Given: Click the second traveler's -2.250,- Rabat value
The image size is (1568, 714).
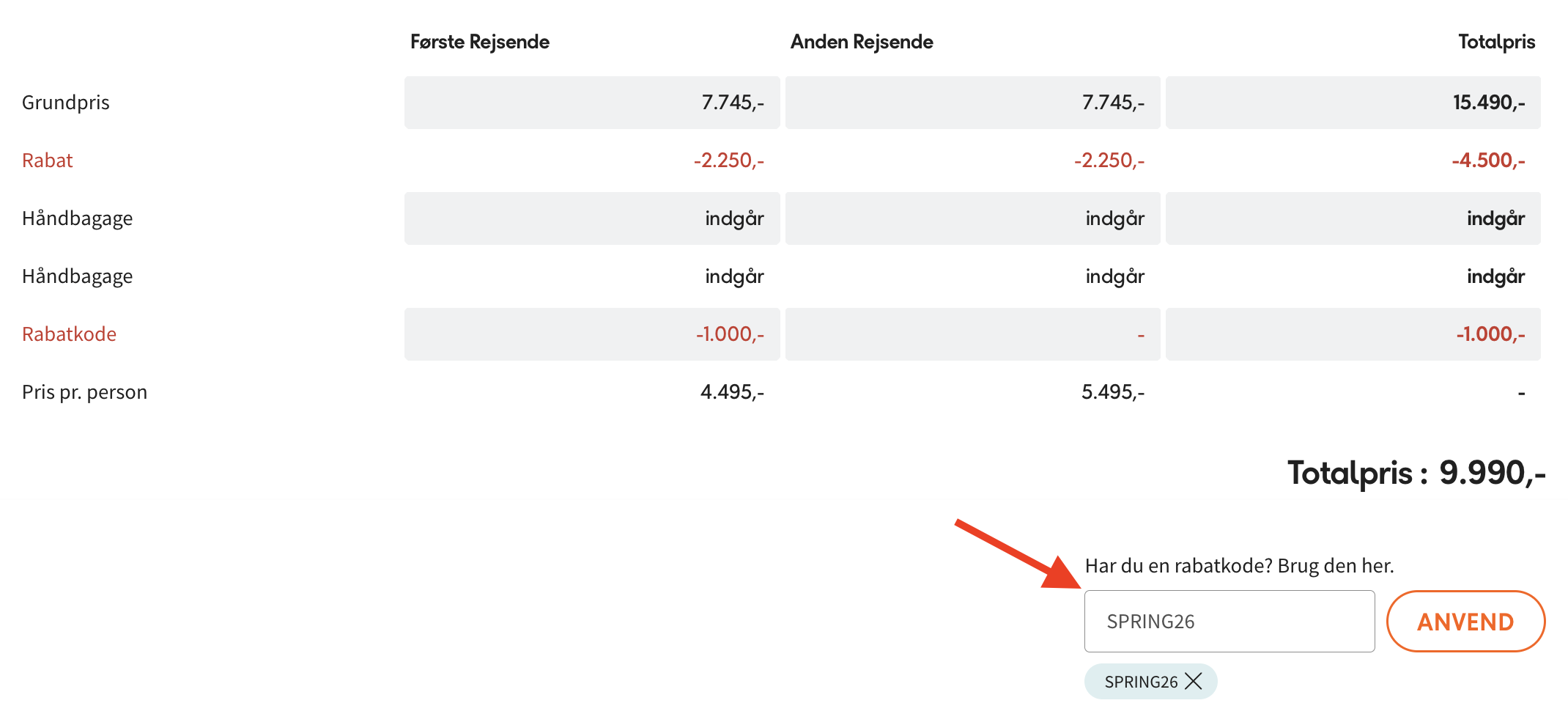Looking at the screenshot, I should point(1109,161).
